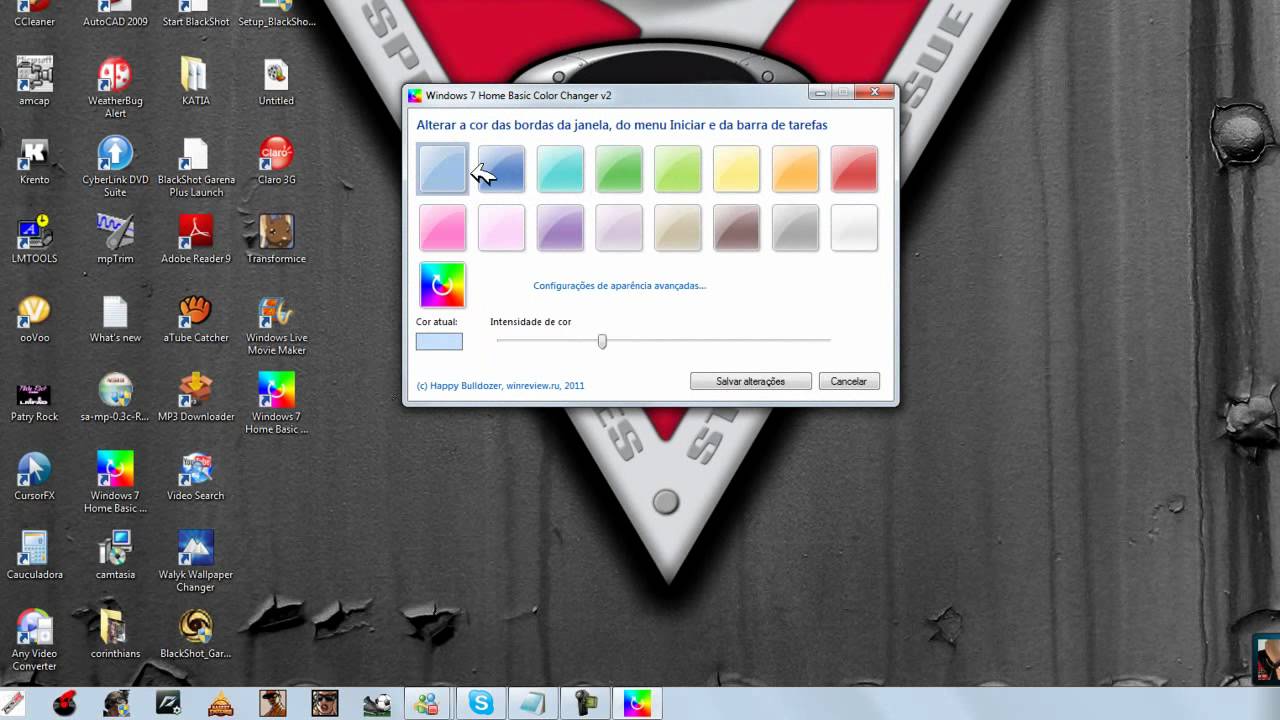Viewport: 1280px width, 720px height.
Task: Open CCleaner desktop shortcut
Action: tap(34, 14)
